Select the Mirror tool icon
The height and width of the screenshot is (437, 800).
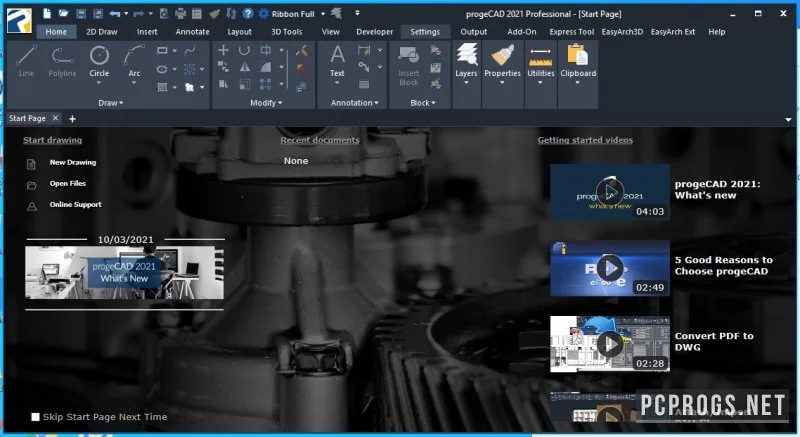click(x=245, y=67)
